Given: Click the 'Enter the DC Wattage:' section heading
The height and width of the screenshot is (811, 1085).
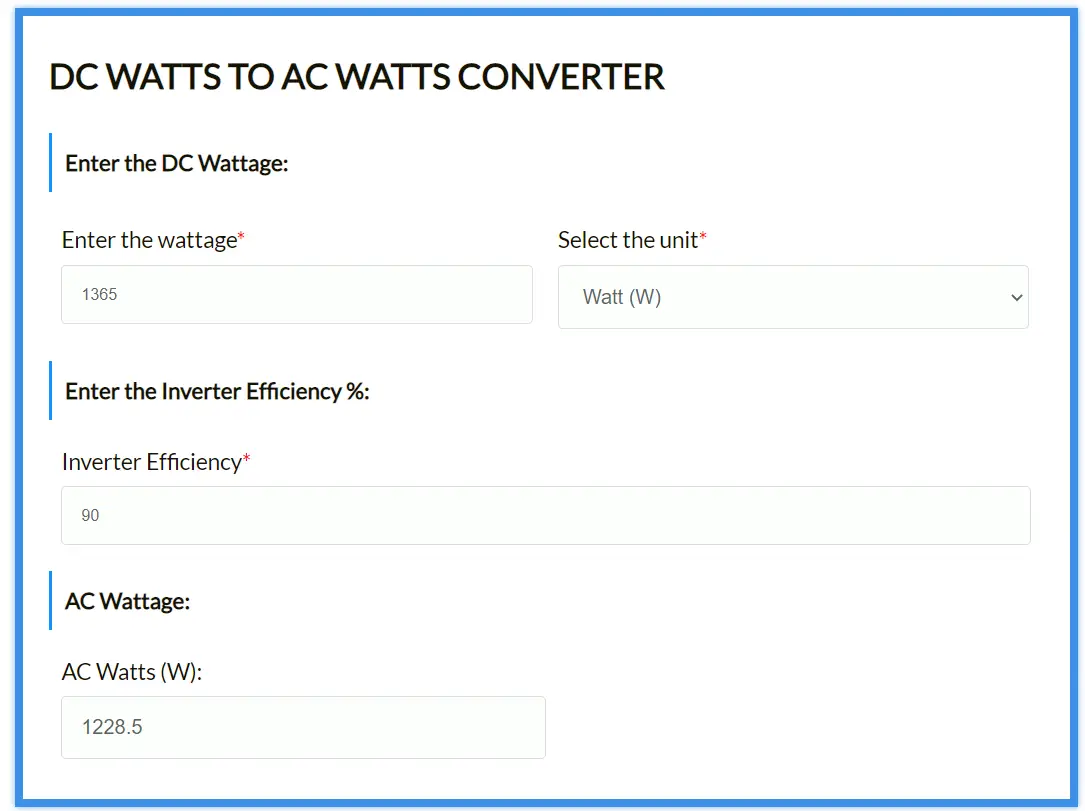Looking at the screenshot, I should point(176,163).
